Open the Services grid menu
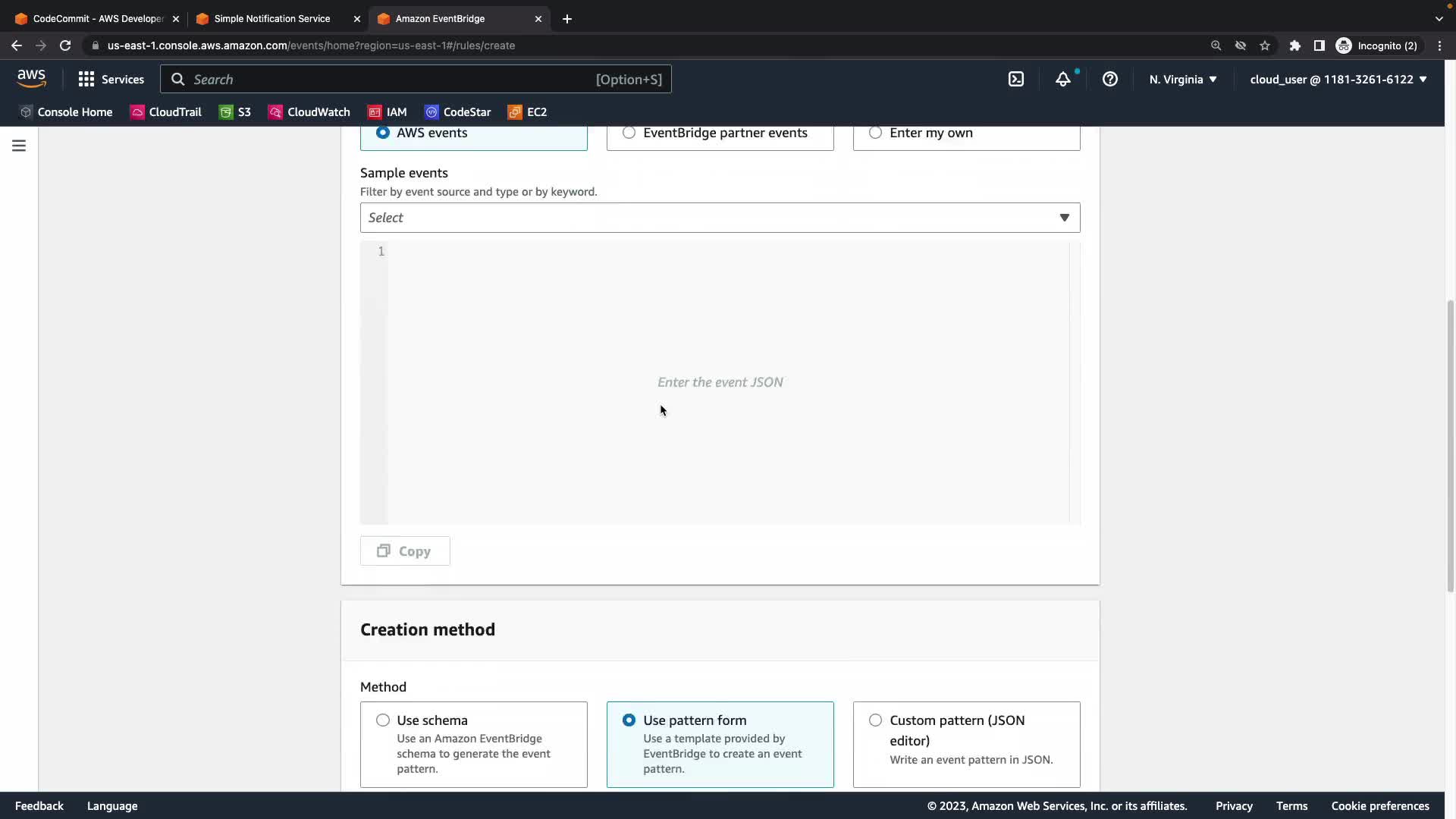 [x=111, y=79]
